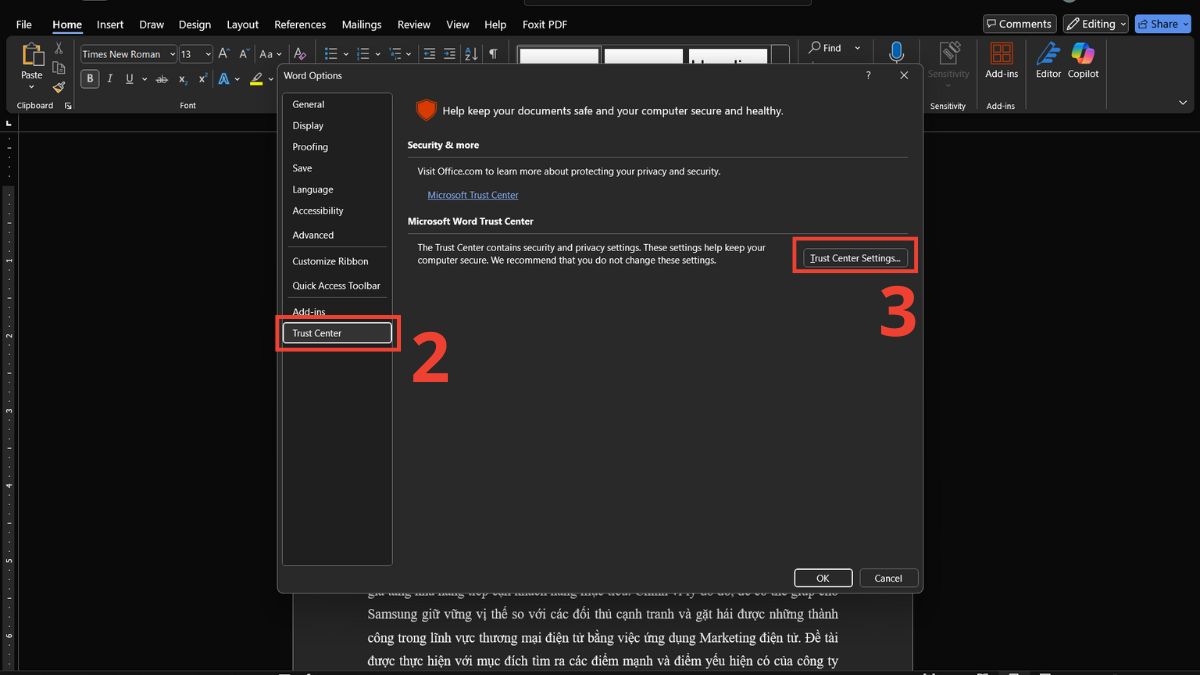Open the Foxit PDF menu
Image resolution: width=1200 pixels, height=675 pixels.
[x=544, y=24]
